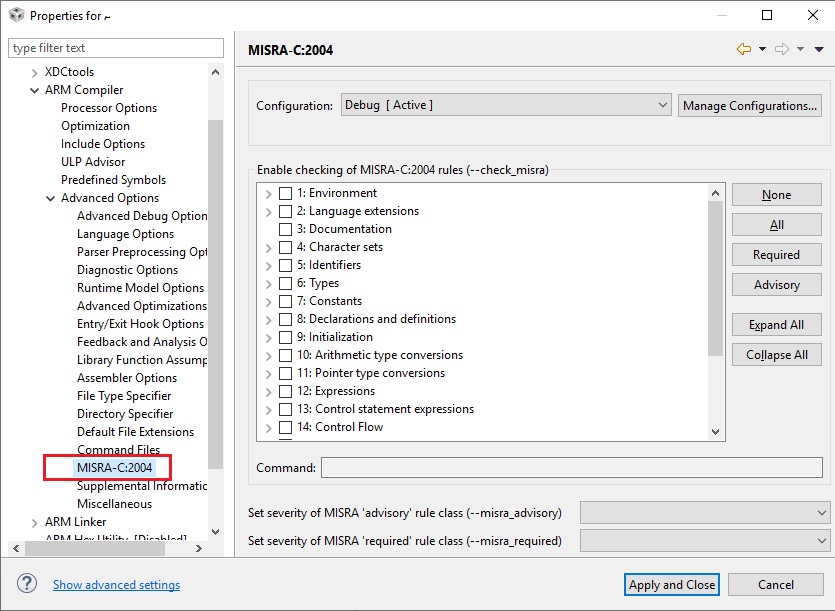The height and width of the screenshot is (611, 835).
Task: Click the Expand All button
Action: coord(776,325)
